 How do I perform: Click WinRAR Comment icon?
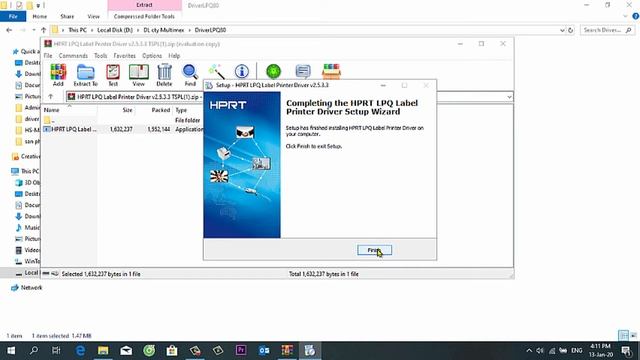click(x=303, y=71)
